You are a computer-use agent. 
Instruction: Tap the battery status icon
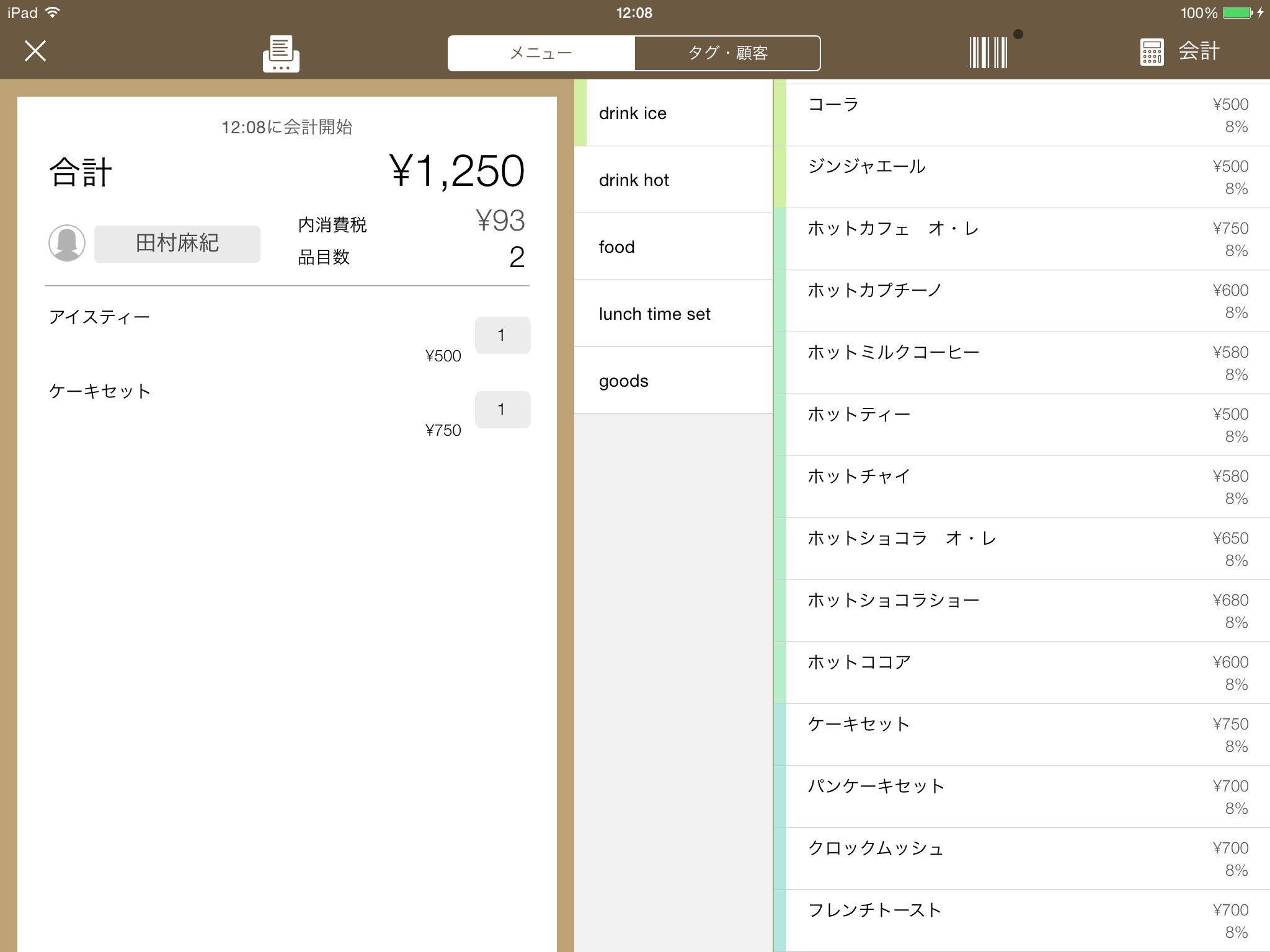click(1238, 13)
